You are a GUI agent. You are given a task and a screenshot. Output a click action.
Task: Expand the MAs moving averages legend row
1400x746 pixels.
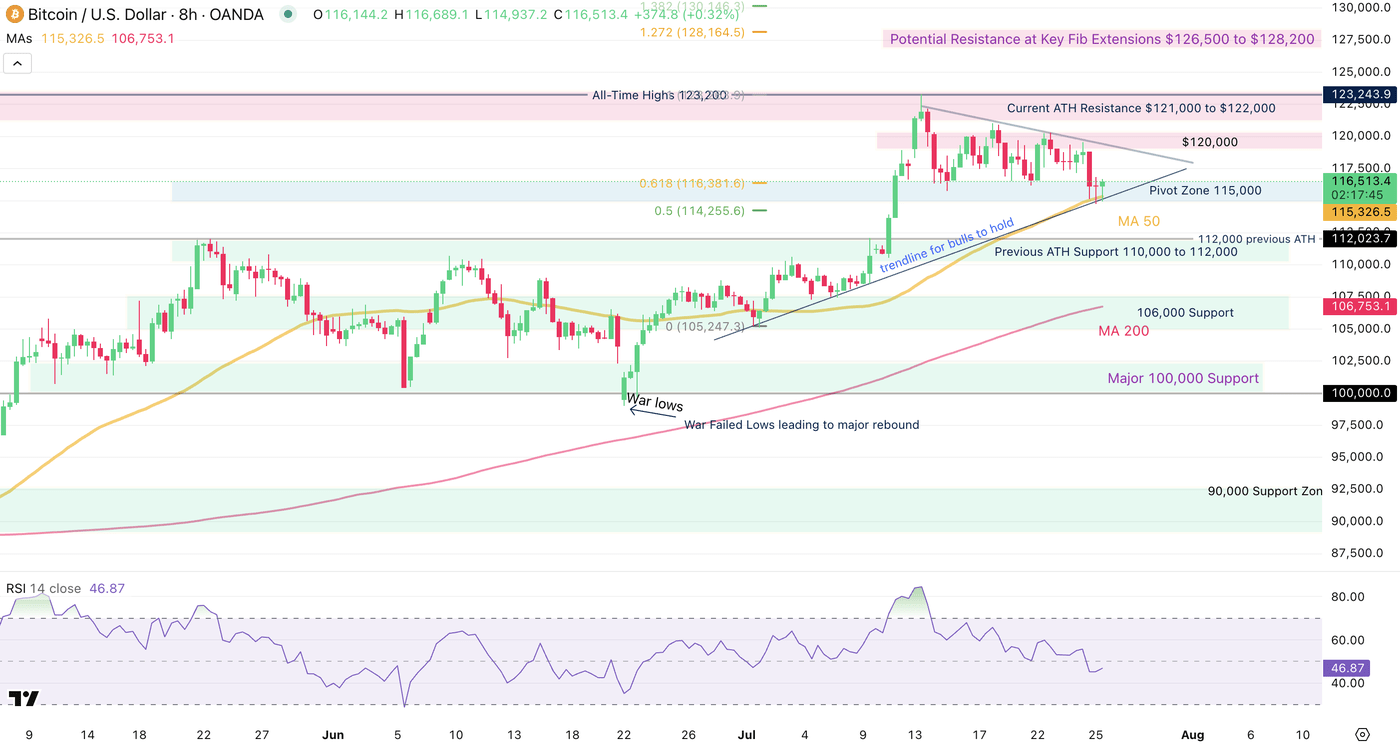coord(20,38)
